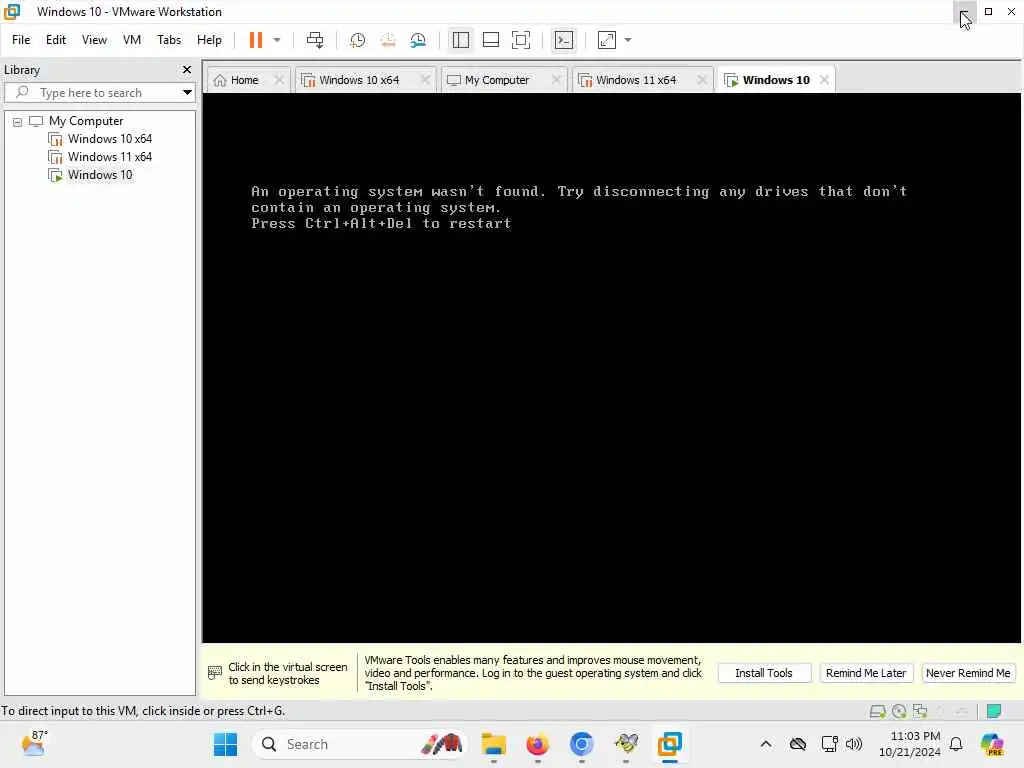Close the My Computer tab
The width and height of the screenshot is (1024, 768).
(x=556, y=80)
